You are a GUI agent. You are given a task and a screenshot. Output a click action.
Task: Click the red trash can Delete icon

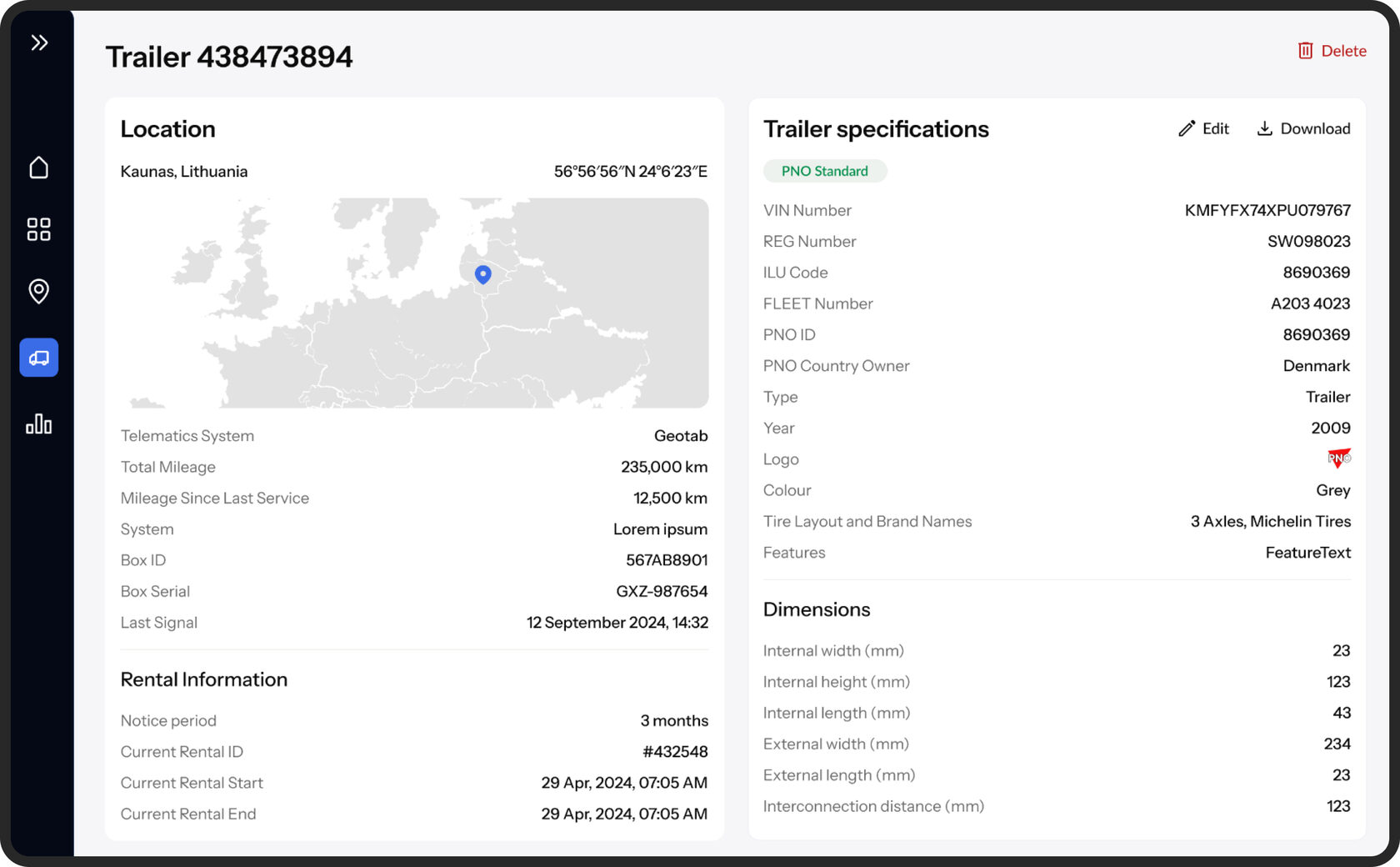[x=1305, y=51]
